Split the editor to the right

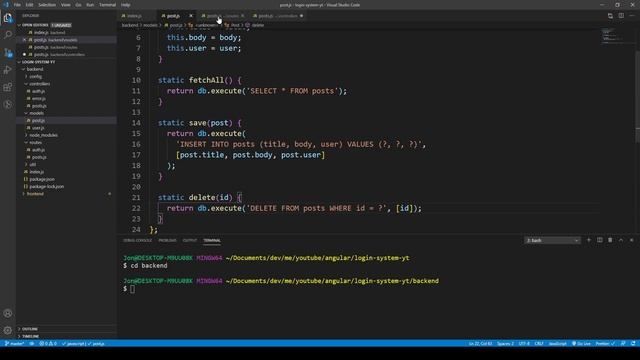(621, 16)
